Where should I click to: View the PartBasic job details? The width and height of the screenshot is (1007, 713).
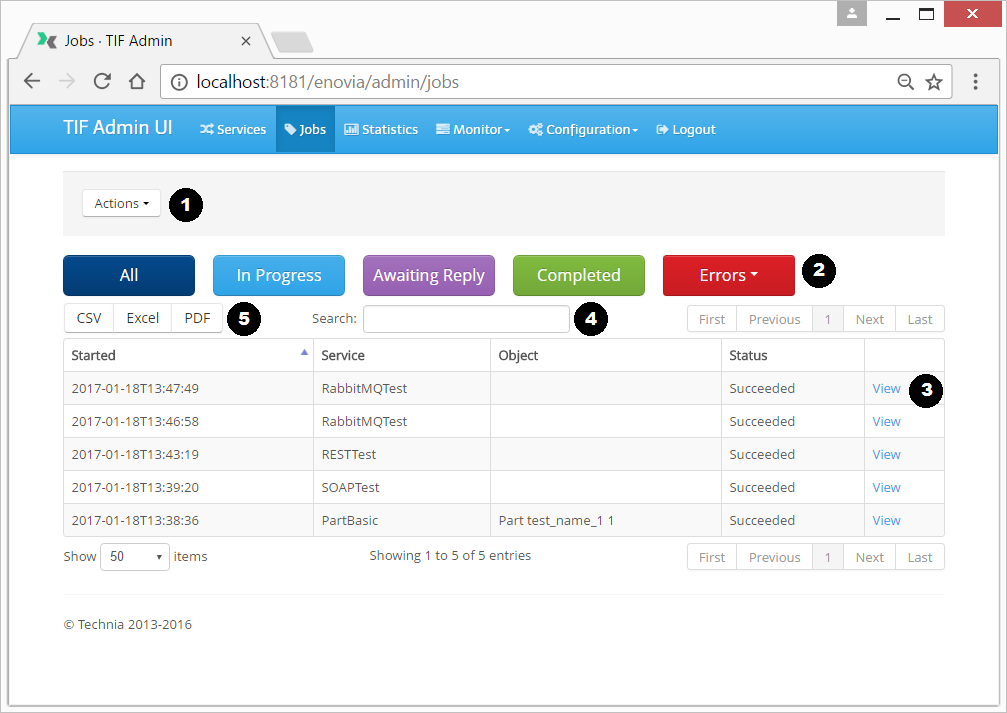click(886, 520)
